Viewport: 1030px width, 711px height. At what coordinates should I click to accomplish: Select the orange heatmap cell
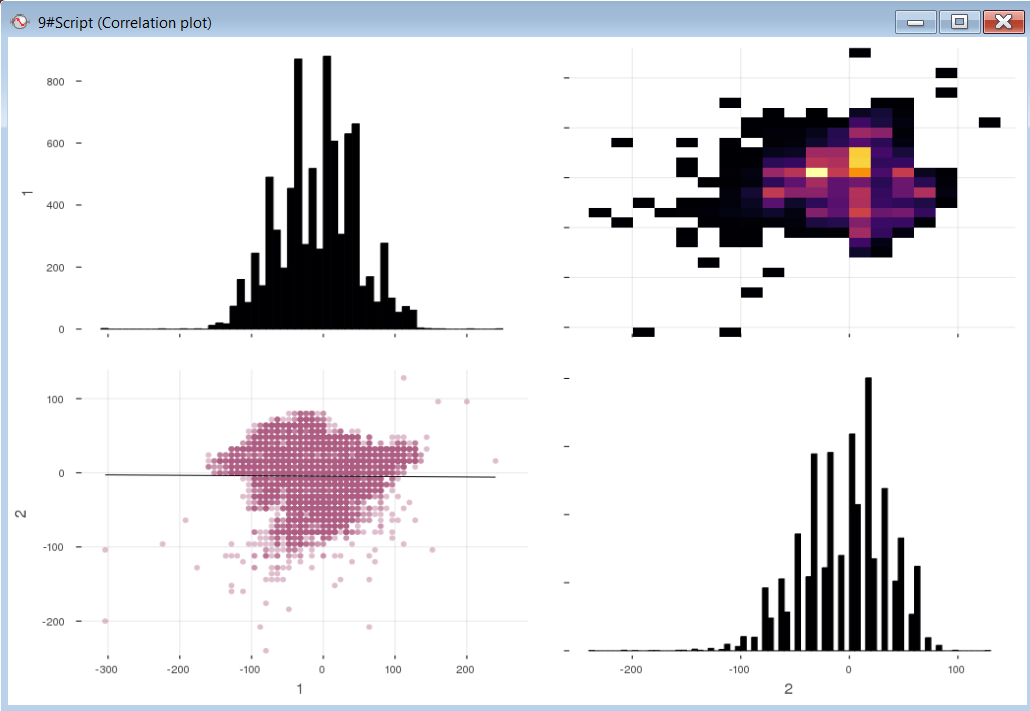pyautogui.click(x=860, y=172)
